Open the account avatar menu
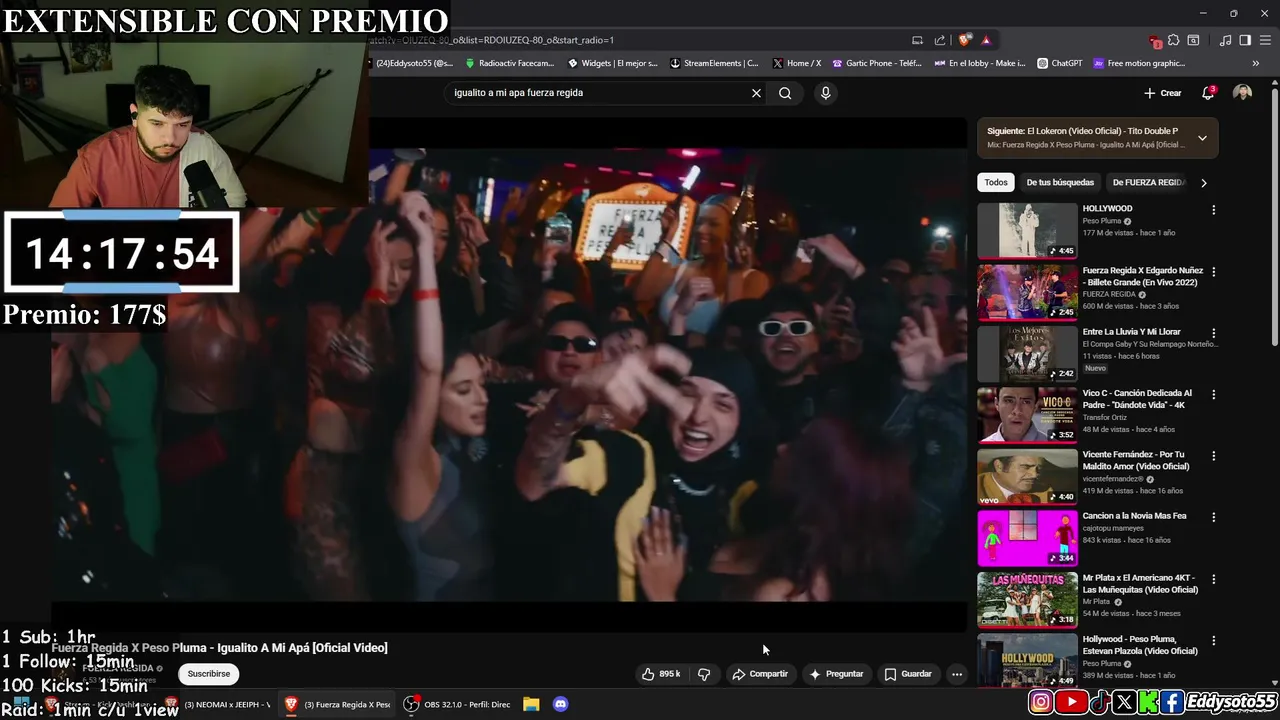Image resolution: width=1280 pixels, height=720 pixels. click(1242, 93)
